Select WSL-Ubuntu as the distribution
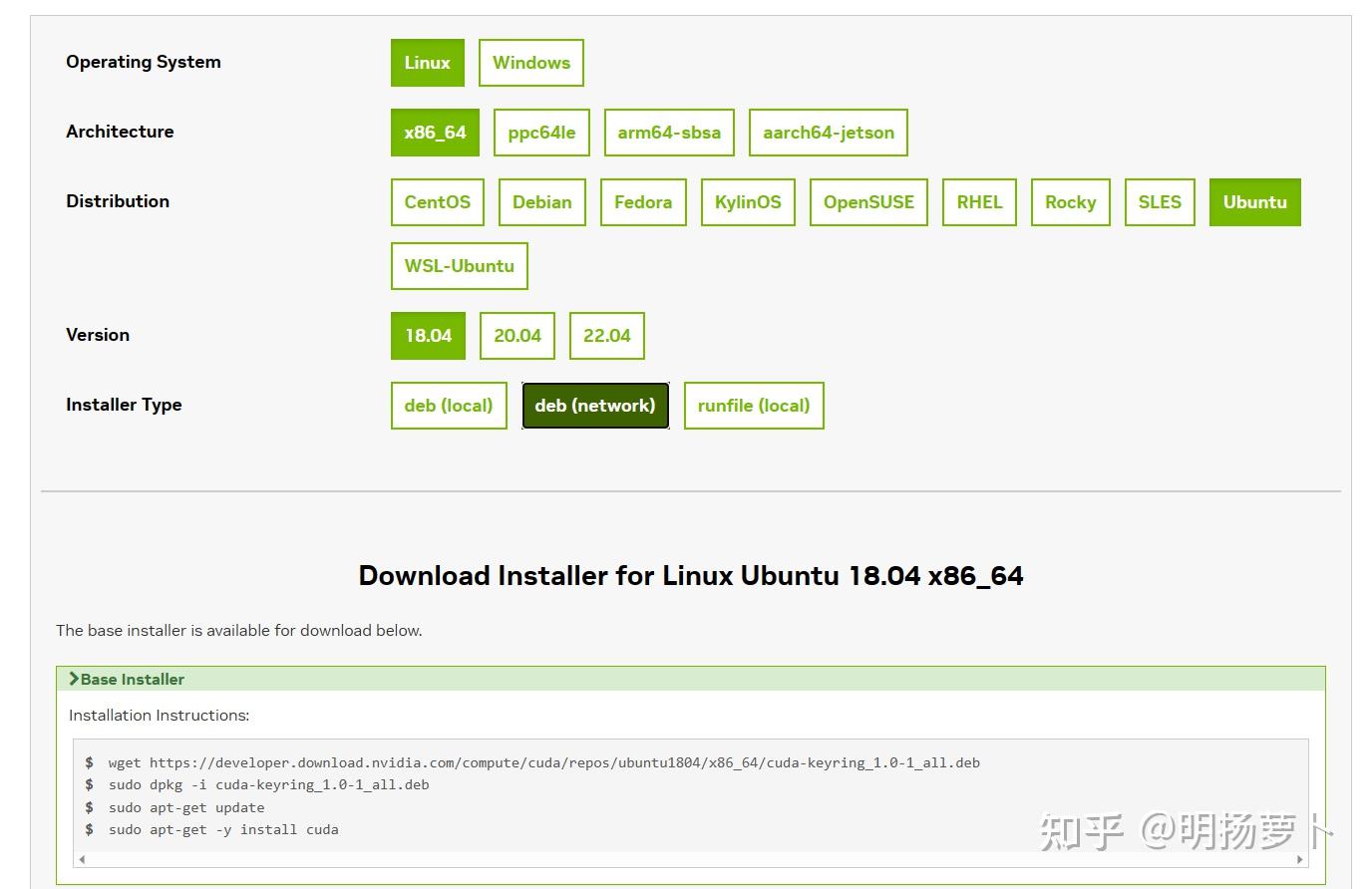The width and height of the screenshot is (1372, 889). click(x=459, y=265)
